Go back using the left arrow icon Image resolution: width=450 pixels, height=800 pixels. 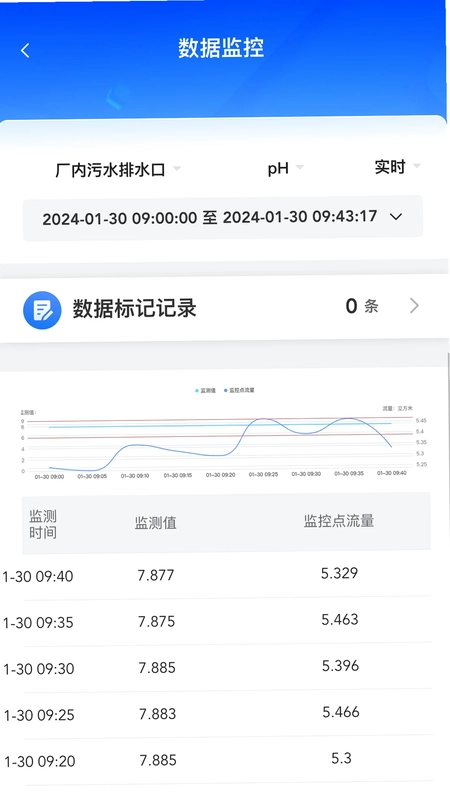click(25, 50)
